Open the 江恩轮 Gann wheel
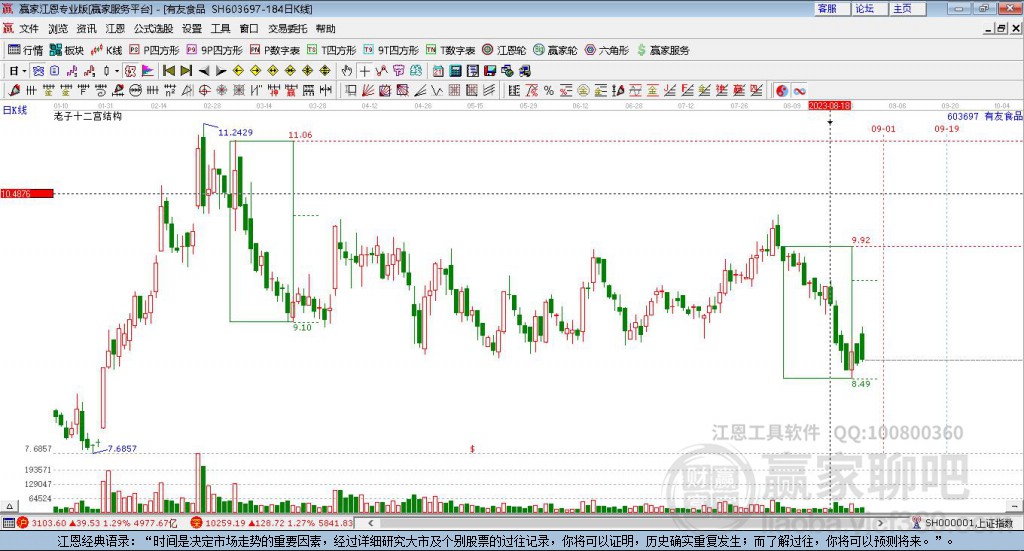 coord(504,50)
